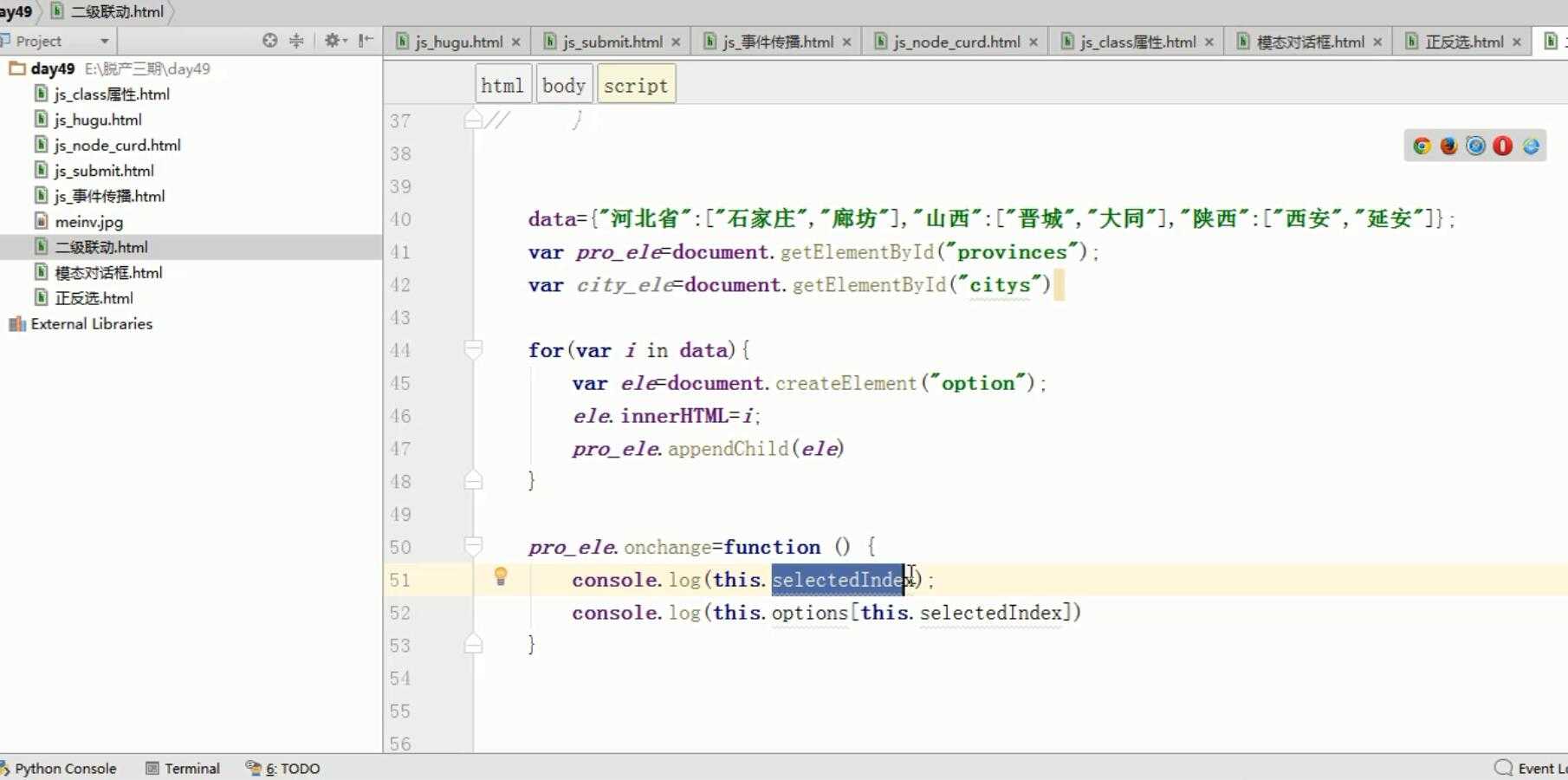This screenshot has height=780, width=1568.
Task: Click the lightbulb intention icon on line 51
Action: click(x=500, y=576)
